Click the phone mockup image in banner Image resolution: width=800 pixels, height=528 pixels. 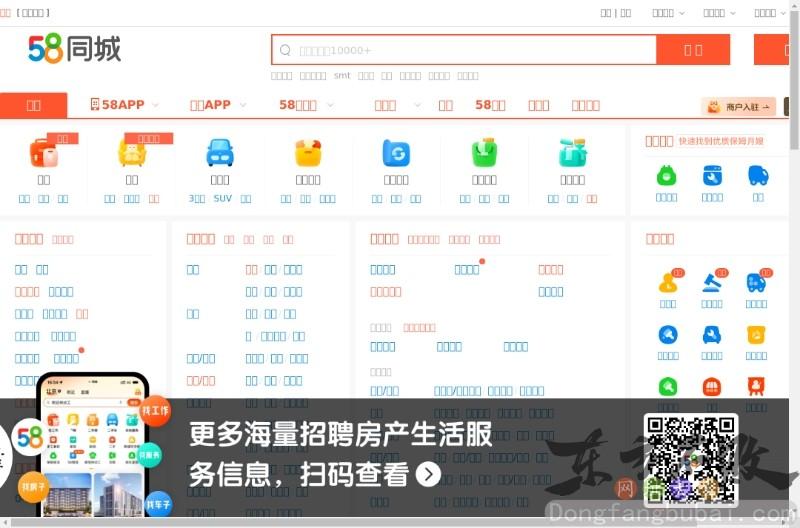point(93,445)
